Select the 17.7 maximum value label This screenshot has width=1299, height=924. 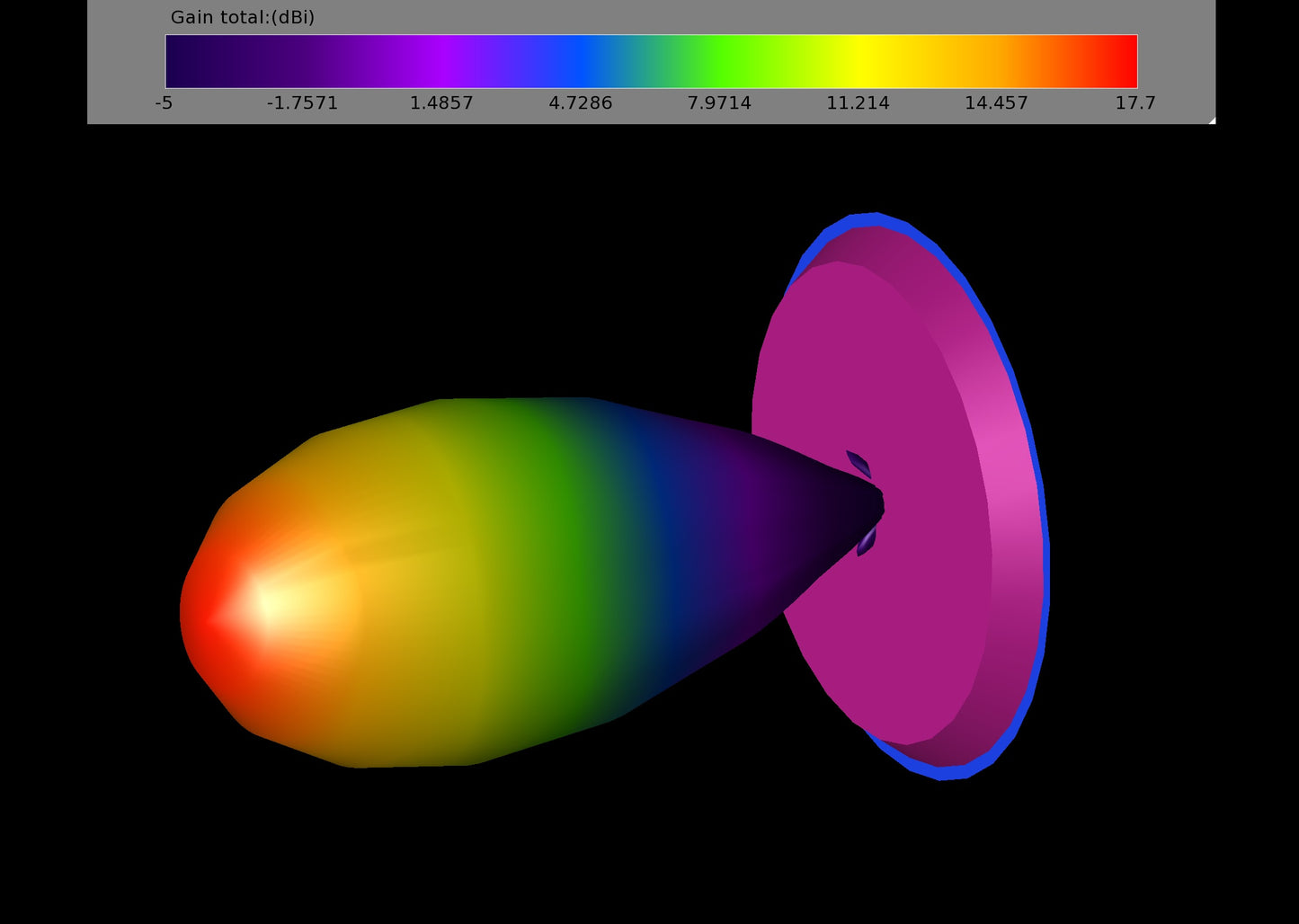pos(1135,102)
